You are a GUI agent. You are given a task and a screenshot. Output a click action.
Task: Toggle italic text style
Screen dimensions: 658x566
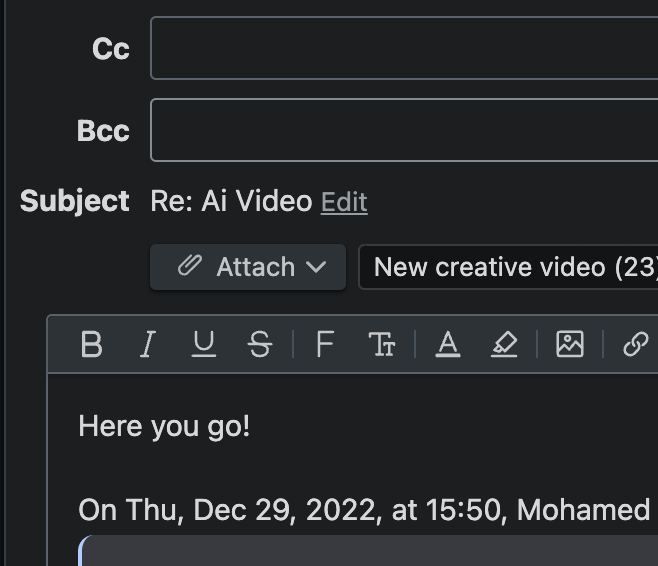[148, 345]
